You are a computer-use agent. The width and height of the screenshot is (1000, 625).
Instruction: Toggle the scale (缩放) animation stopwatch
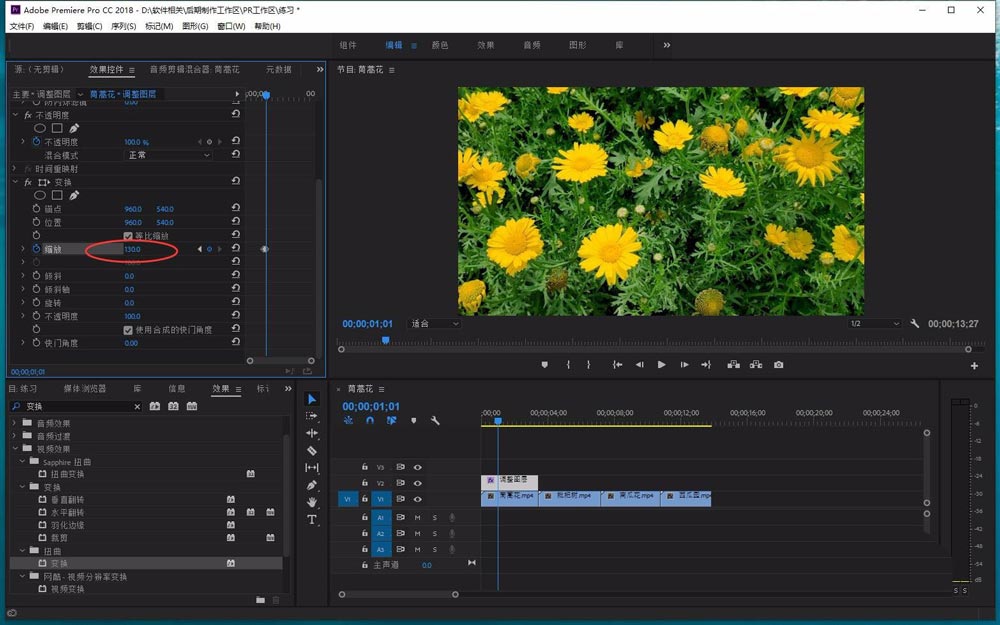point(36,249)
